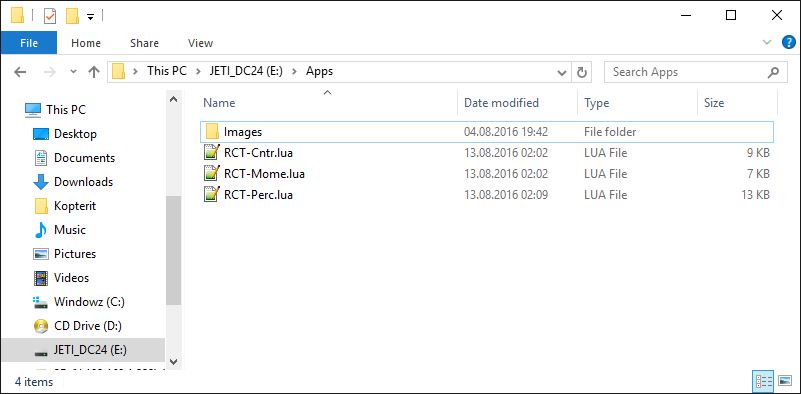Click the Search Apps field
The width and height of the screenshot is (801, 394).
point(696,72)
